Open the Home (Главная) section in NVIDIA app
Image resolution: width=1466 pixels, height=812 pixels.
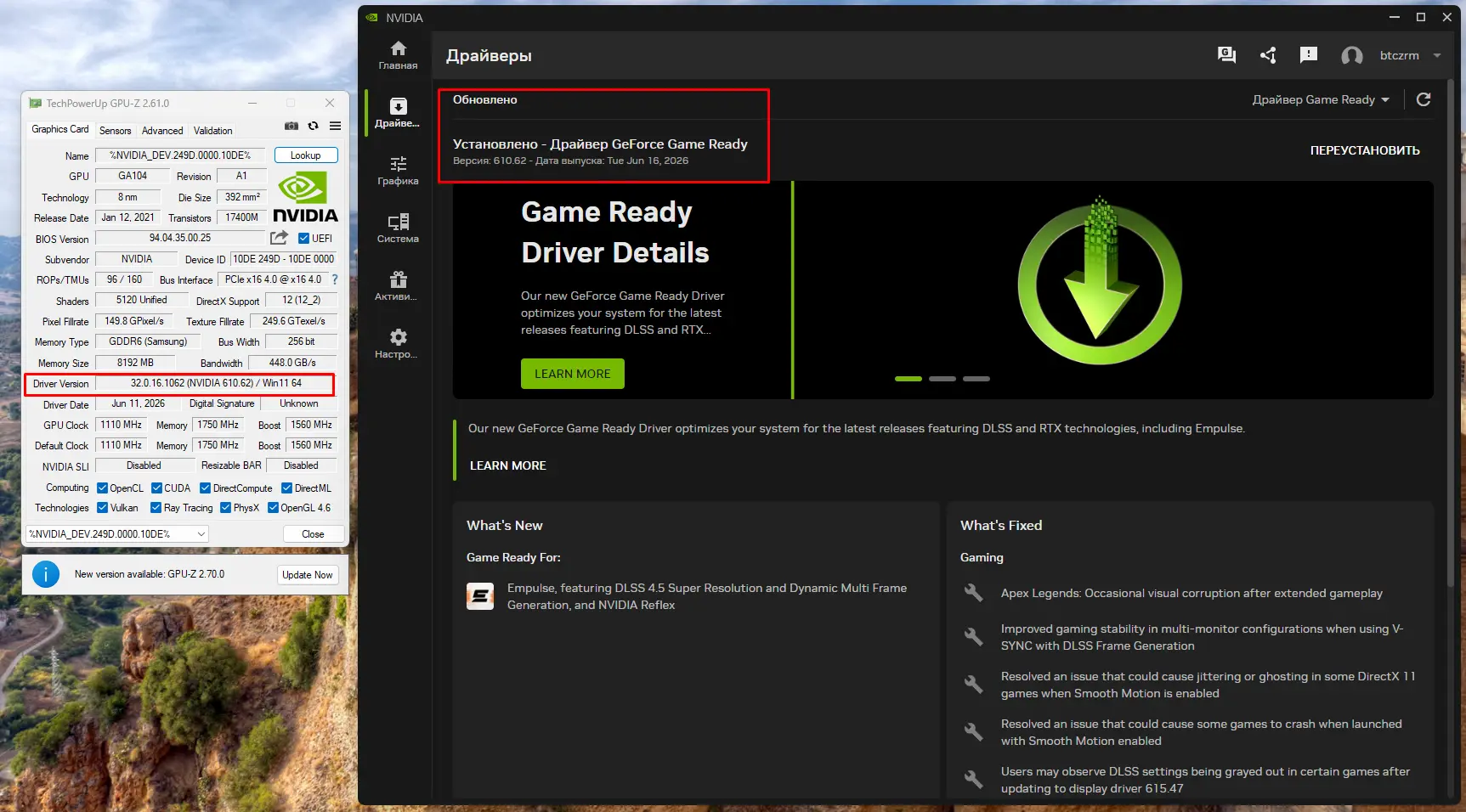[x=398, y=55]
